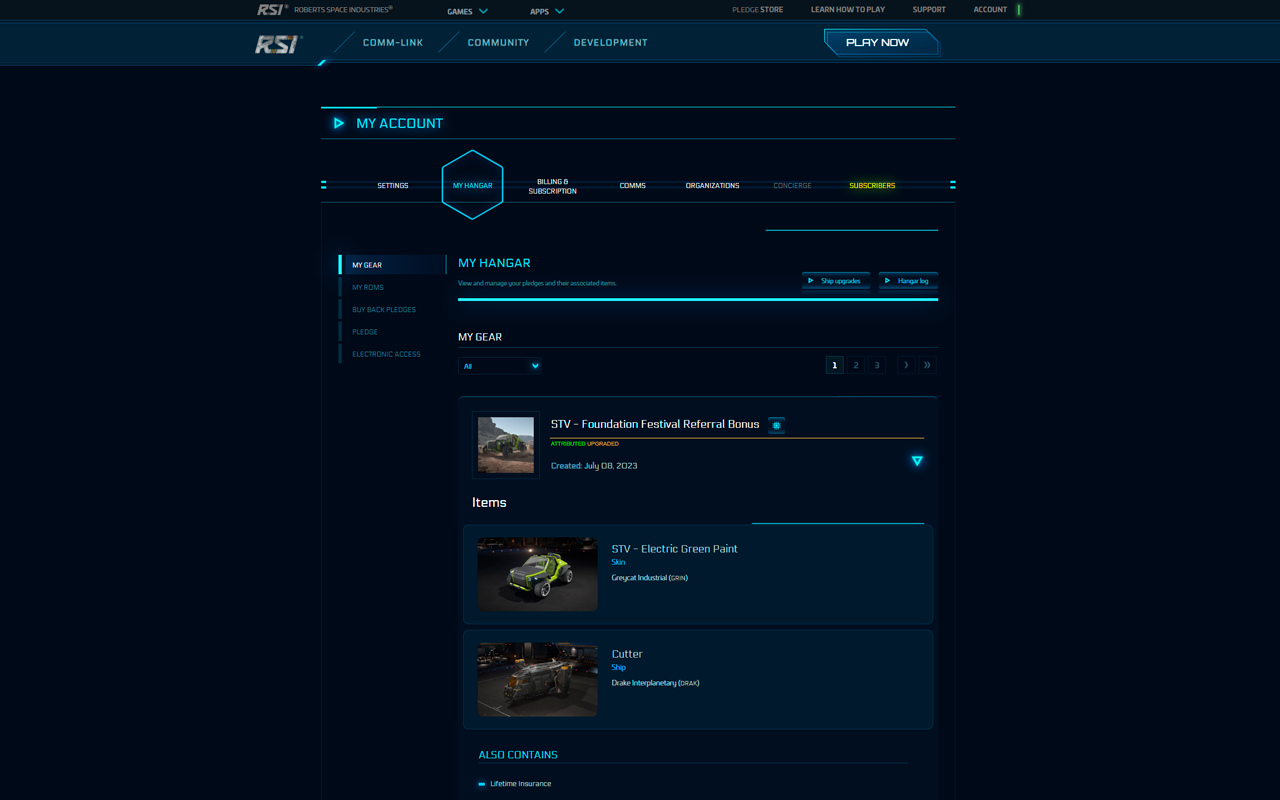Click the Hangar log button arrow icon
1280x800 pixels.
click(887, 281)
